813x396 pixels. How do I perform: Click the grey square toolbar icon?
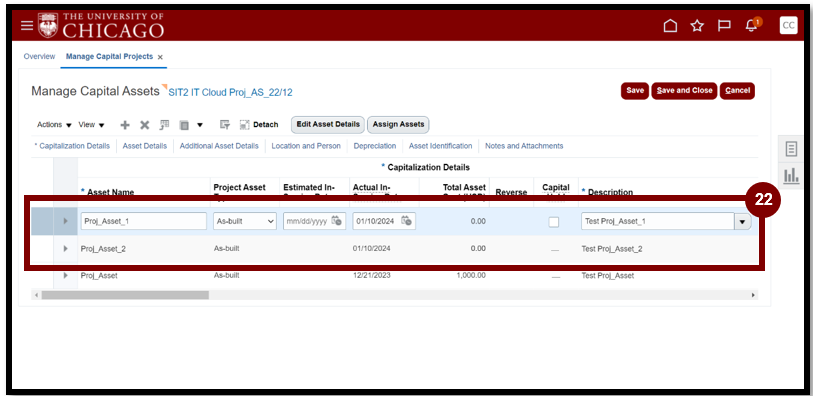184,125
